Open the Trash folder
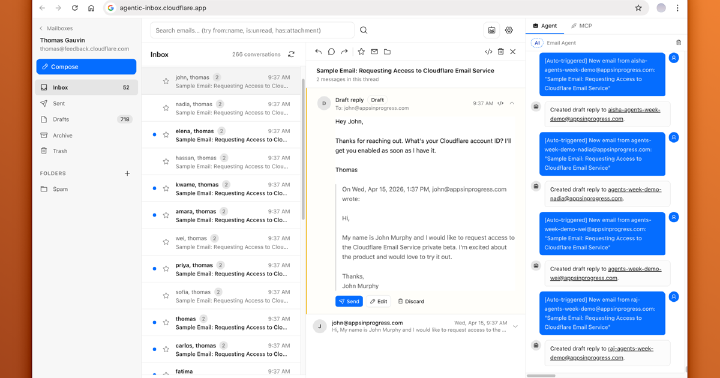Viewport: 720px width, 378px height. pos(86,151)
